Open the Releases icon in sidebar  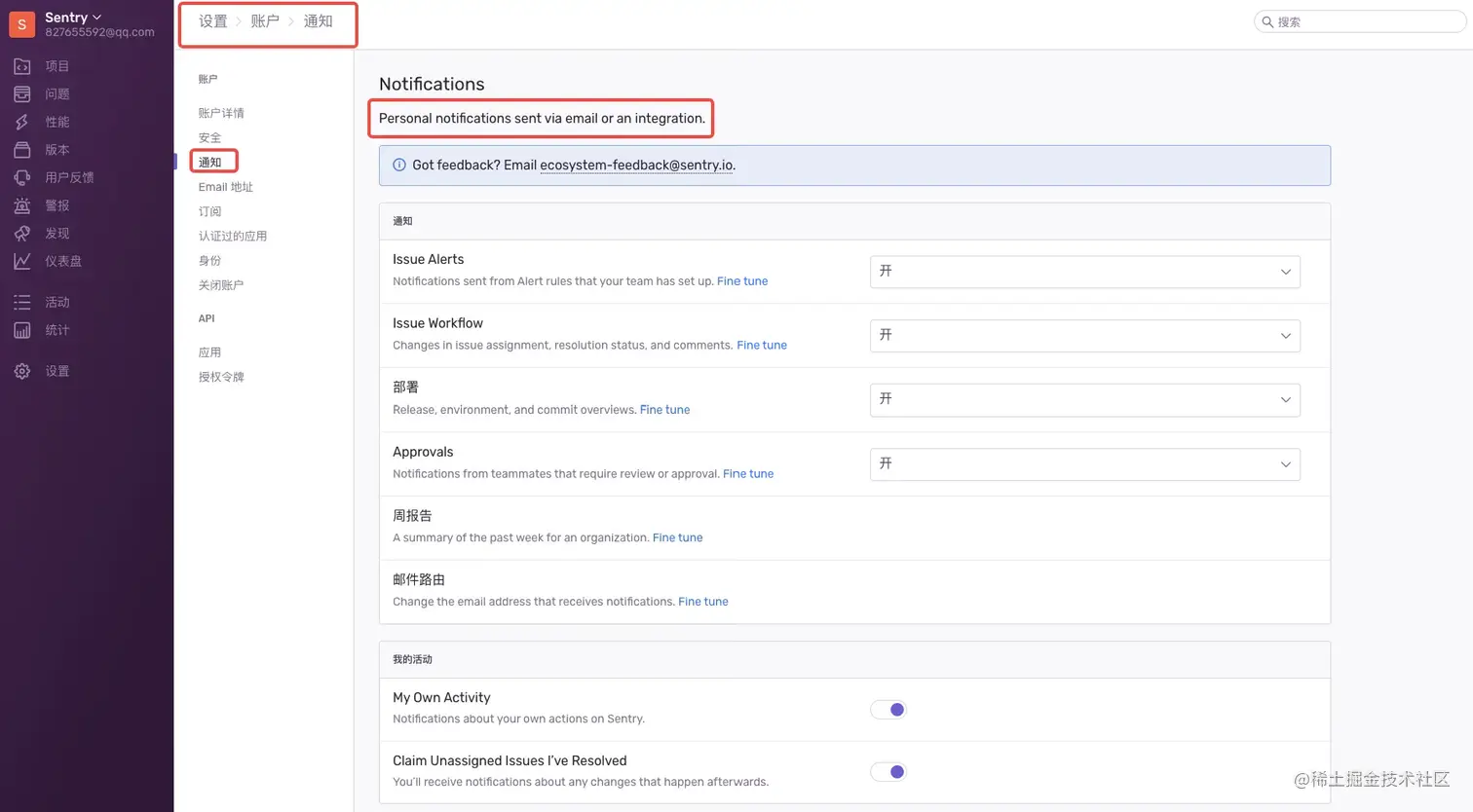(22, 150)
